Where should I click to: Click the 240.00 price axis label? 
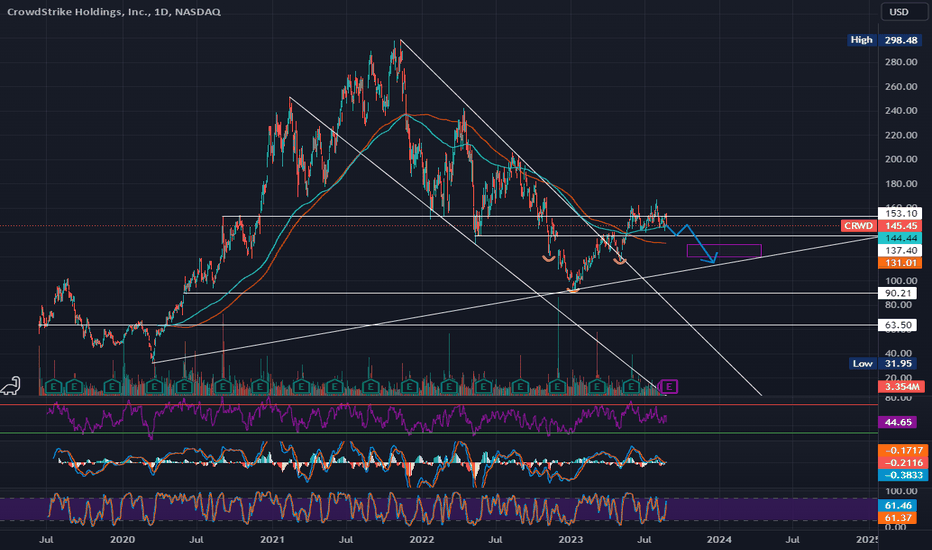coord(901,111)
